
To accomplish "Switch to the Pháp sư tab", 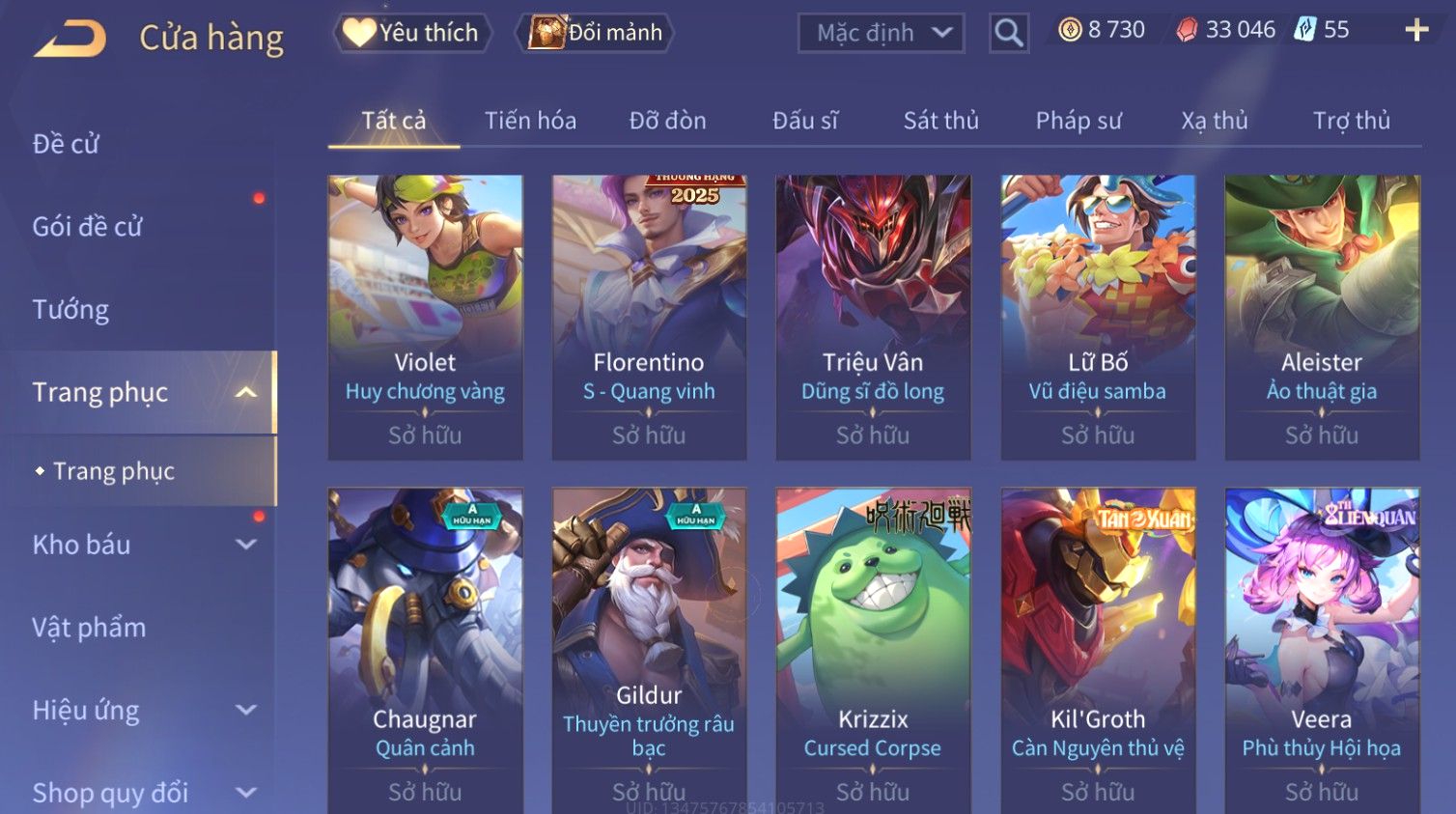I will pos(1078,121).
